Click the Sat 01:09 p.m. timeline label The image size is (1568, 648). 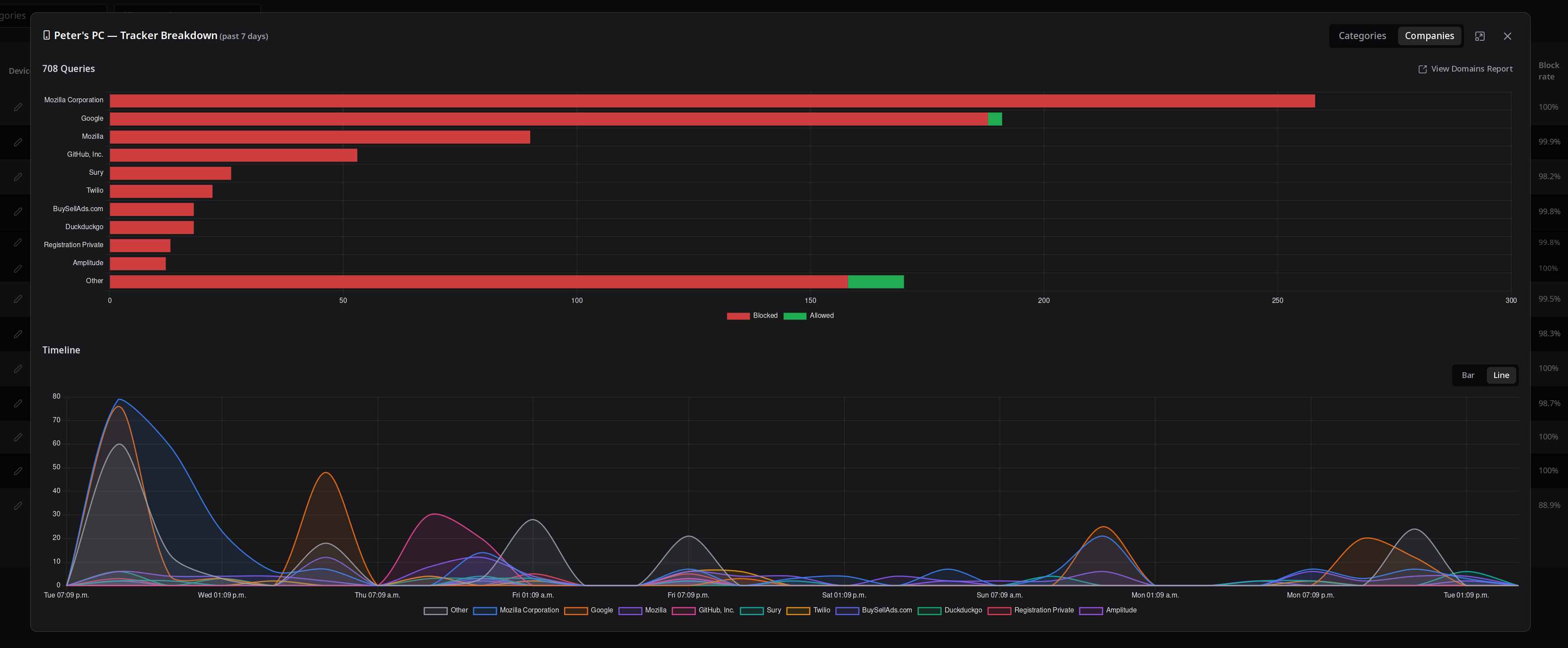[x=844, y=595]
